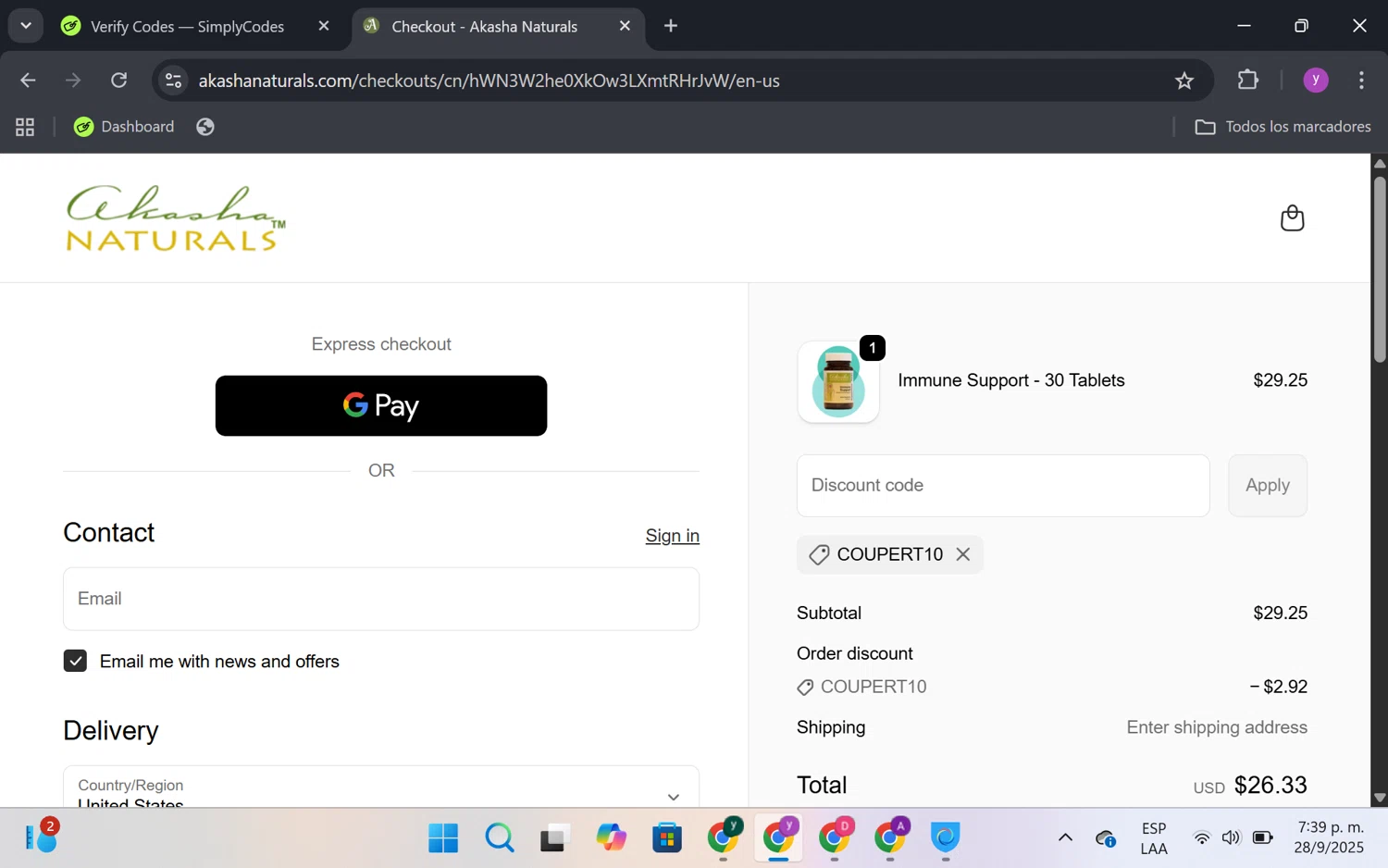Click the Order discount – $2.92 amount

pyautogui.click(x=1279, y=687)
